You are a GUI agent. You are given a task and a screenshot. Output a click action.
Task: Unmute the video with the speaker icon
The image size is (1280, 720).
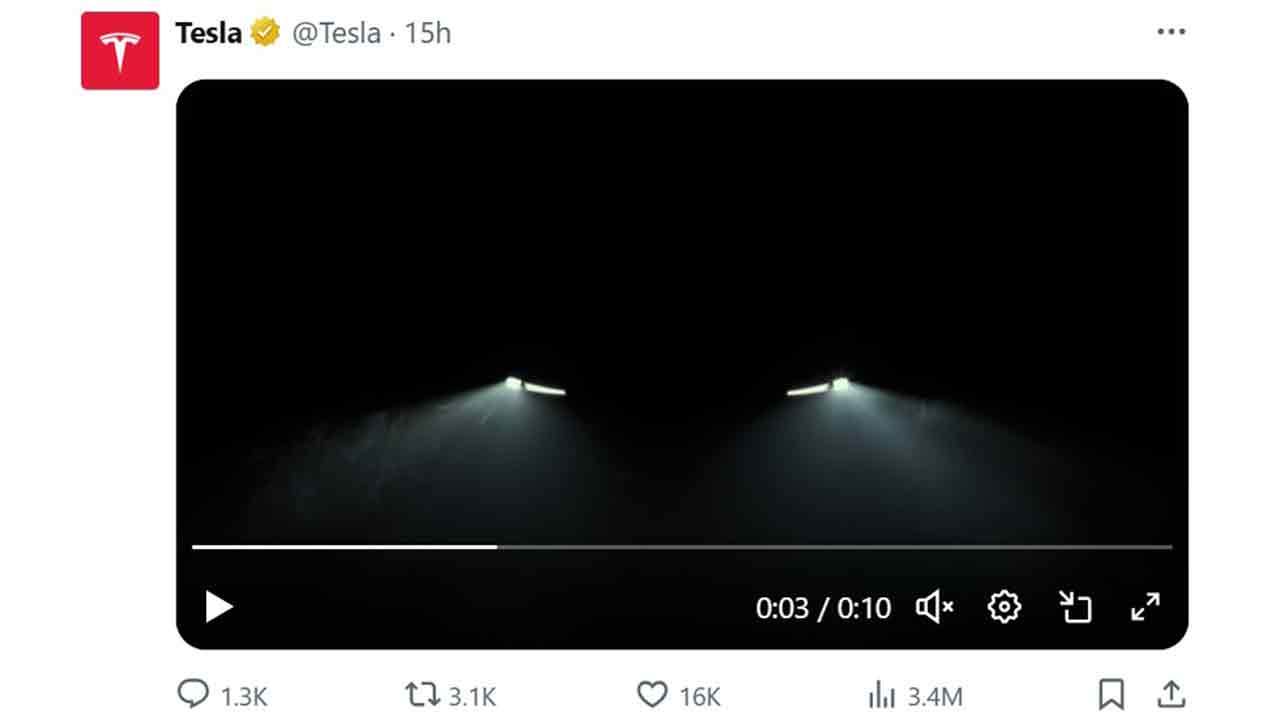coord(934,607)
